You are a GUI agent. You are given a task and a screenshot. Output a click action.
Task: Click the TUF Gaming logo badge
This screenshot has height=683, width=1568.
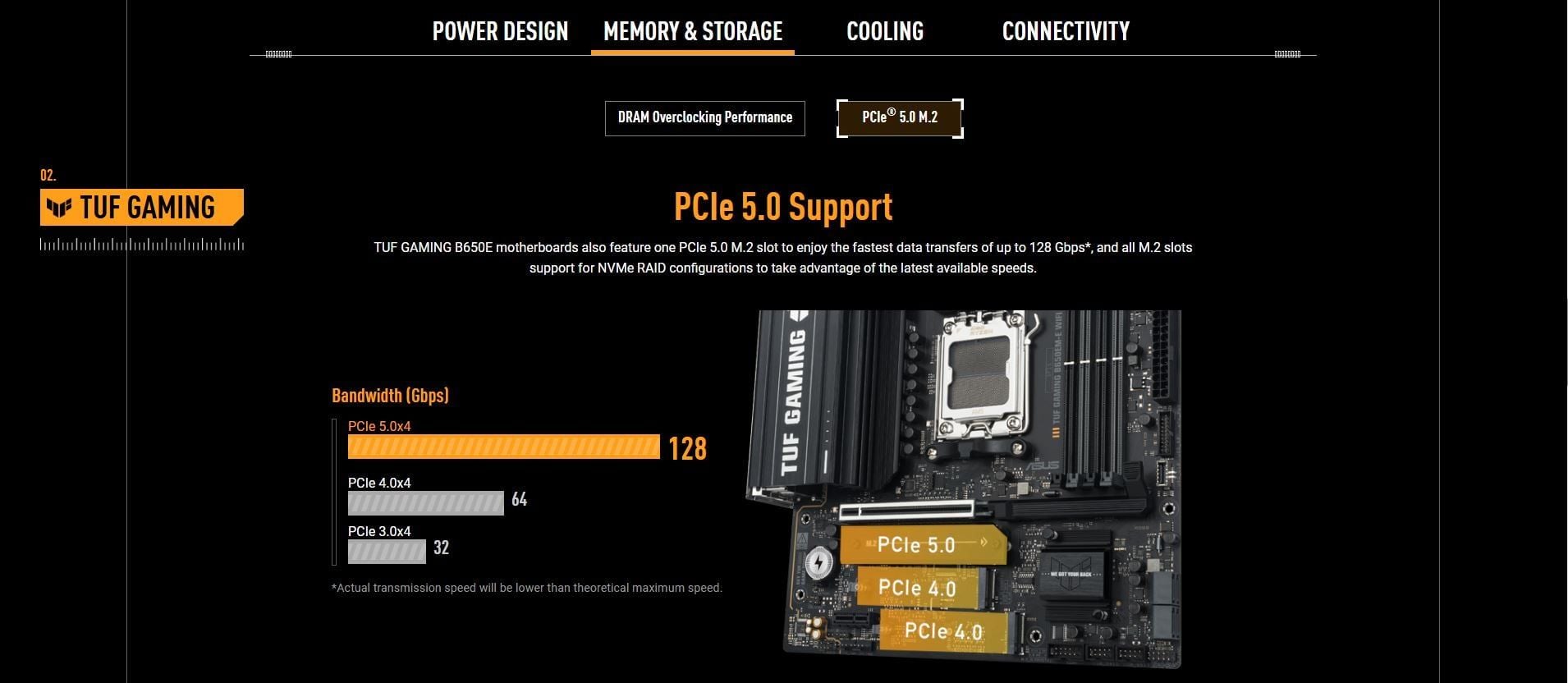point(142,207)
